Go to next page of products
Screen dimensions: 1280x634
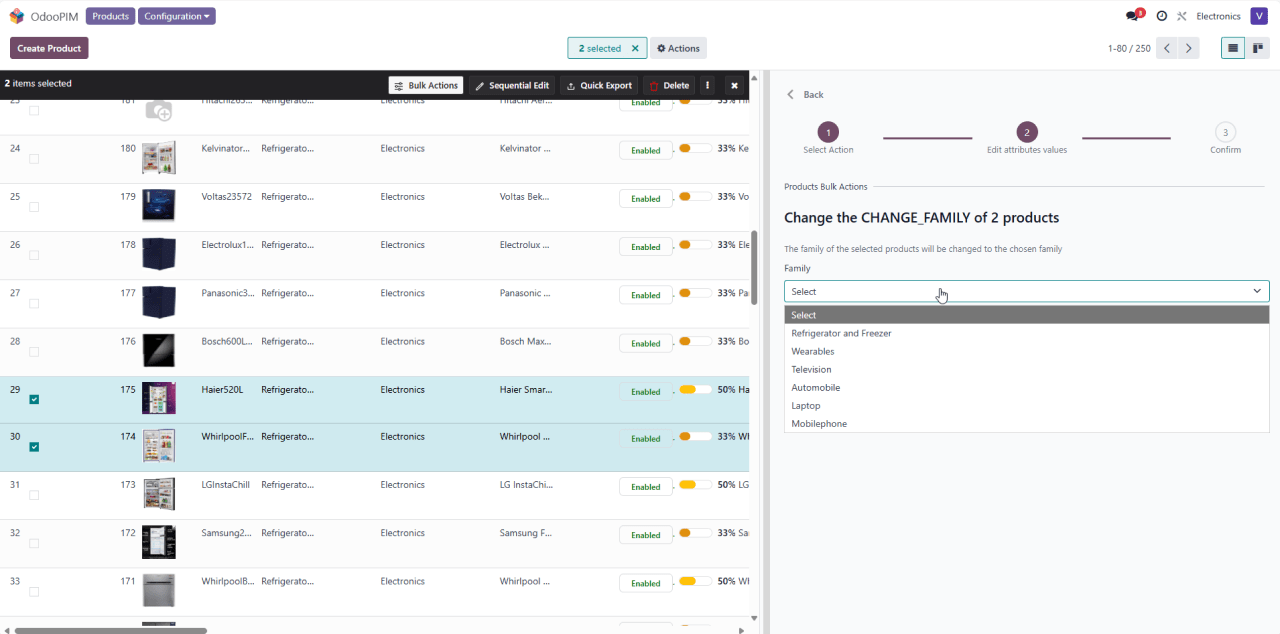(1188, 48)
